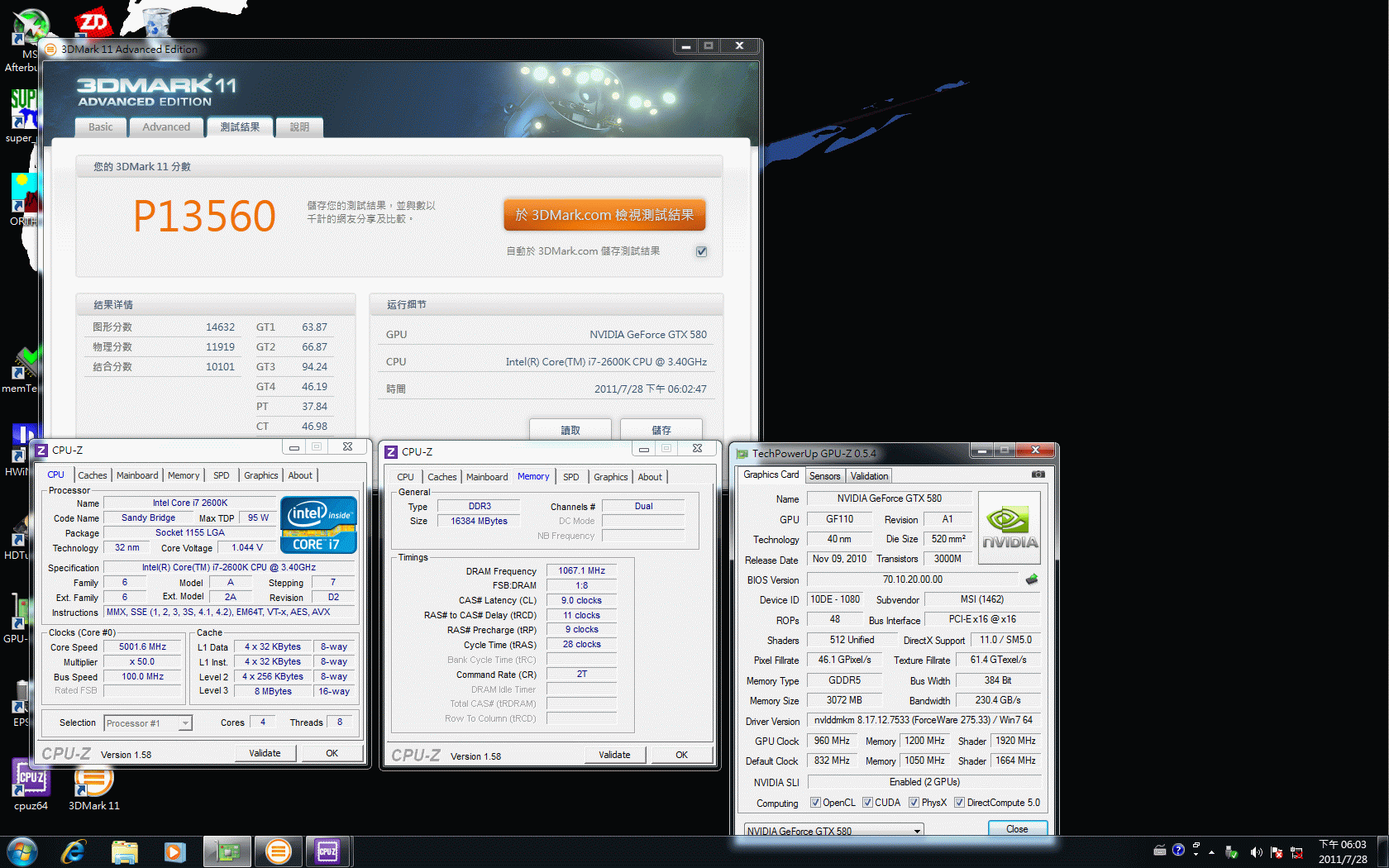Open the Caches tab in left CPU-Z window
The height and width of the screenshot is (868, 1389).
[92, 475]
